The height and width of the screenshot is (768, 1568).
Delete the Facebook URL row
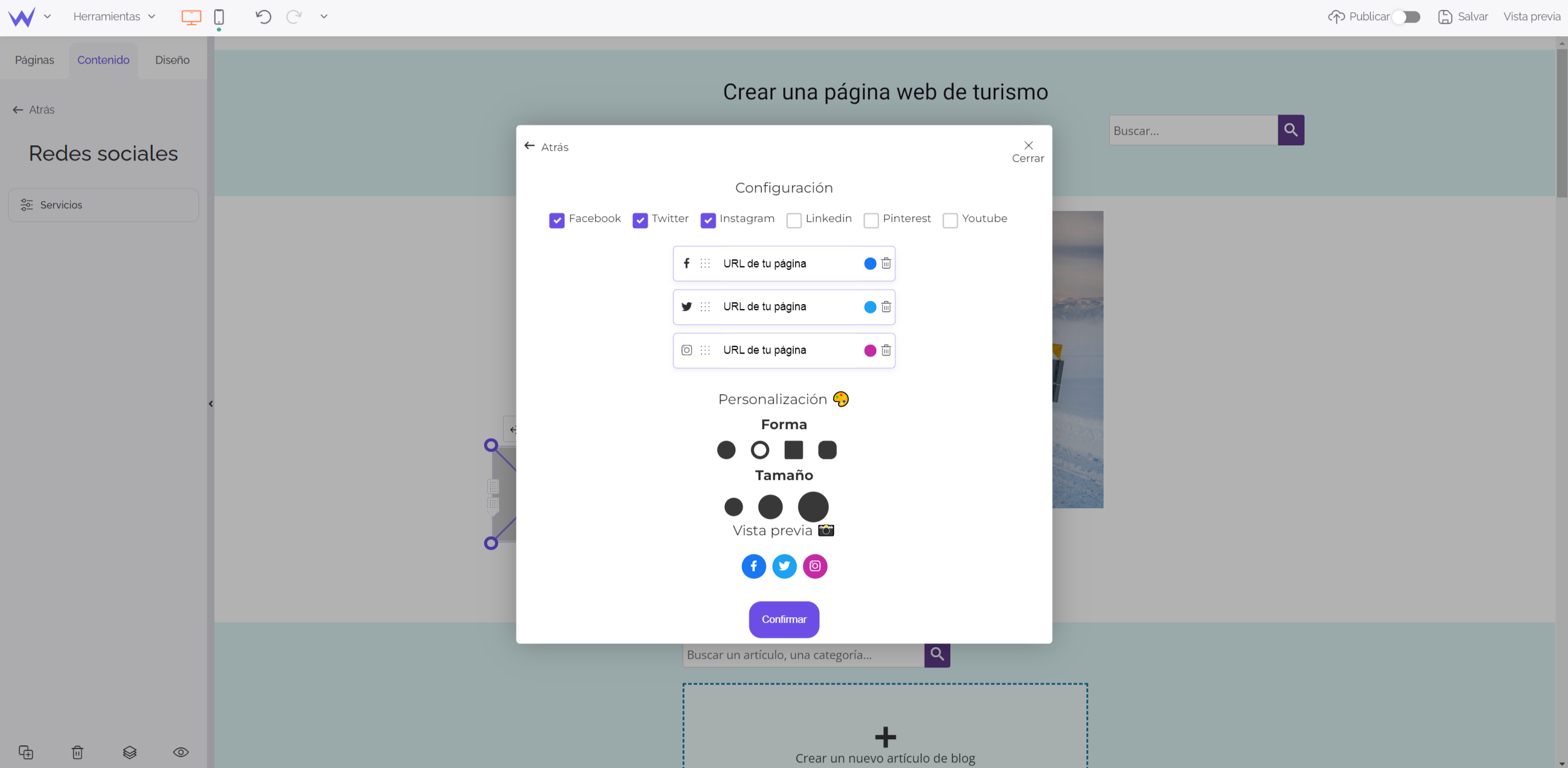(886, 264)
